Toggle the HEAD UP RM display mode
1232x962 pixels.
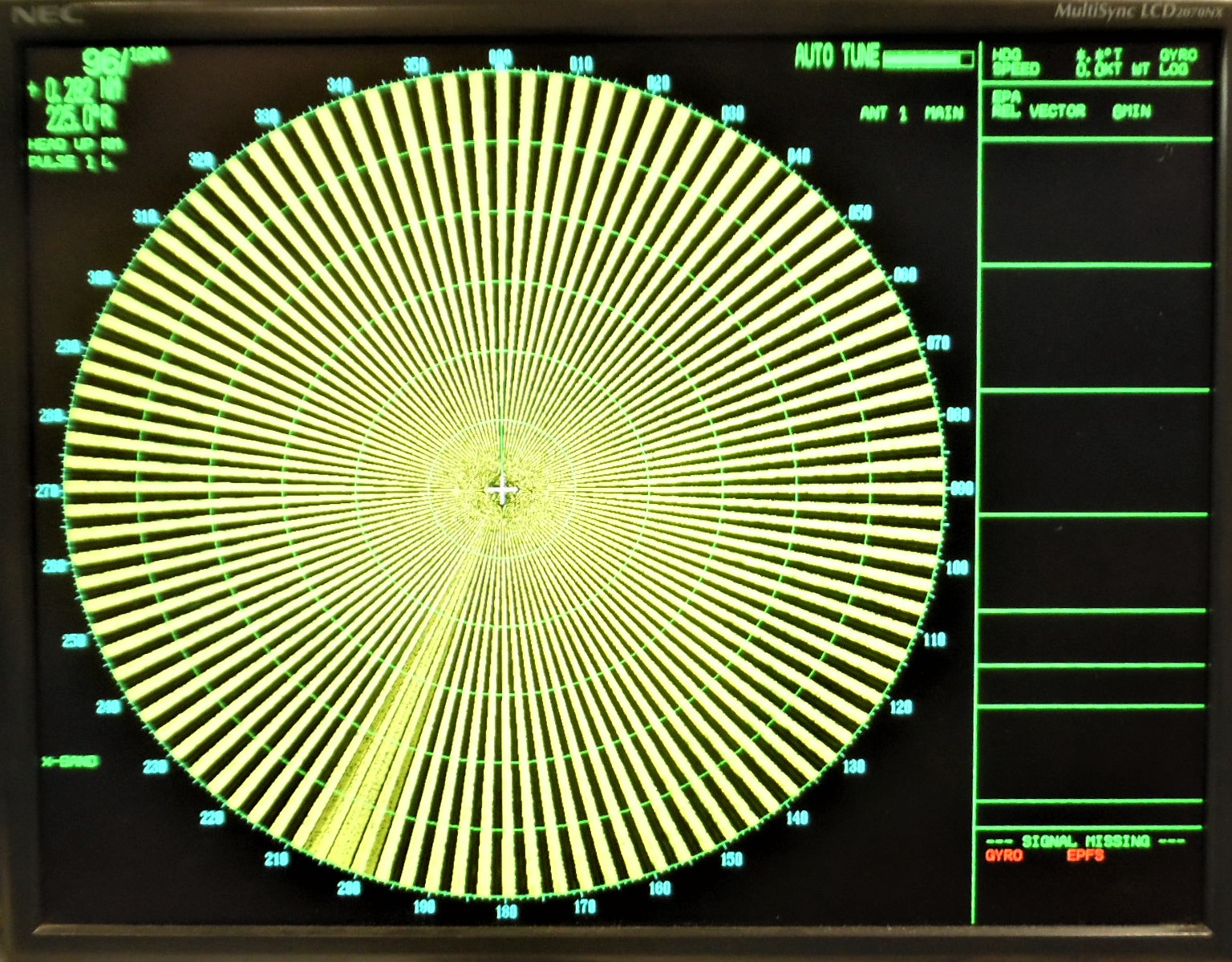76,144
